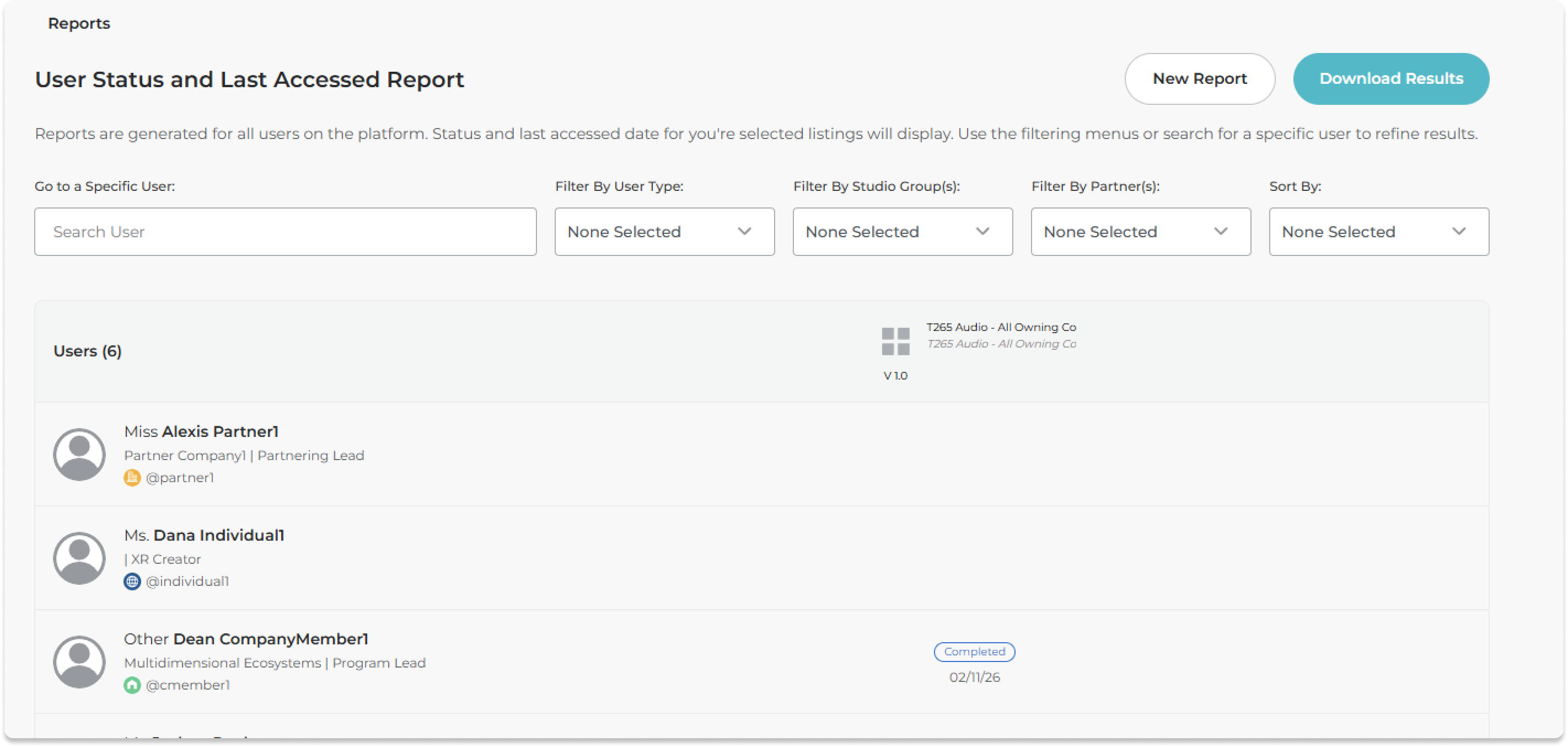Click Alexis Partner1's avatar icon
The image size is (1568, 747).
tap(79, 454)
